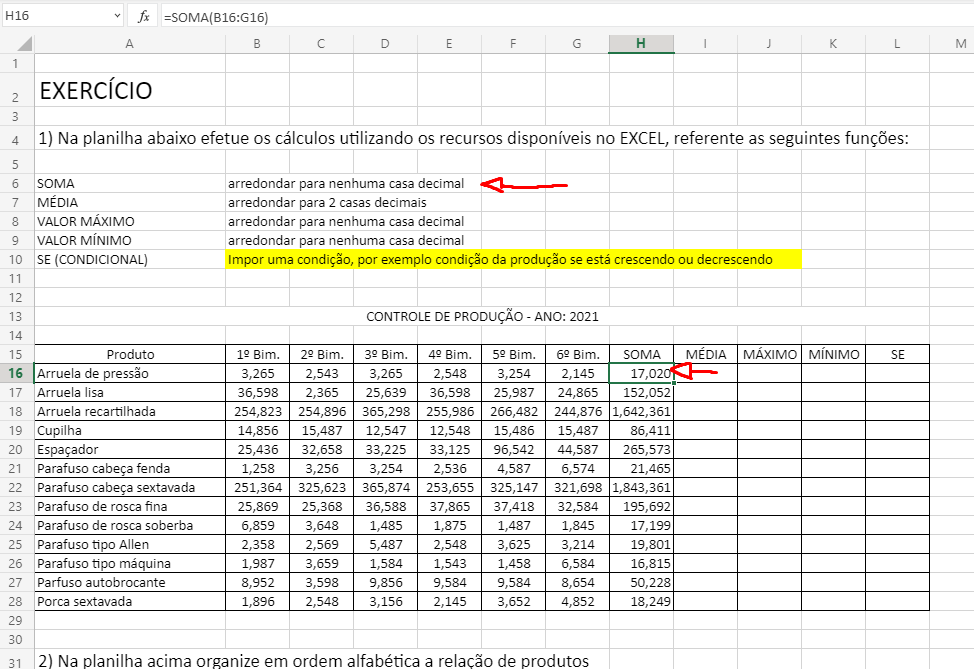Click the '4º Bim.' column header cell
The width and height of the screenshot is (974, 669).
pos(450,355)
